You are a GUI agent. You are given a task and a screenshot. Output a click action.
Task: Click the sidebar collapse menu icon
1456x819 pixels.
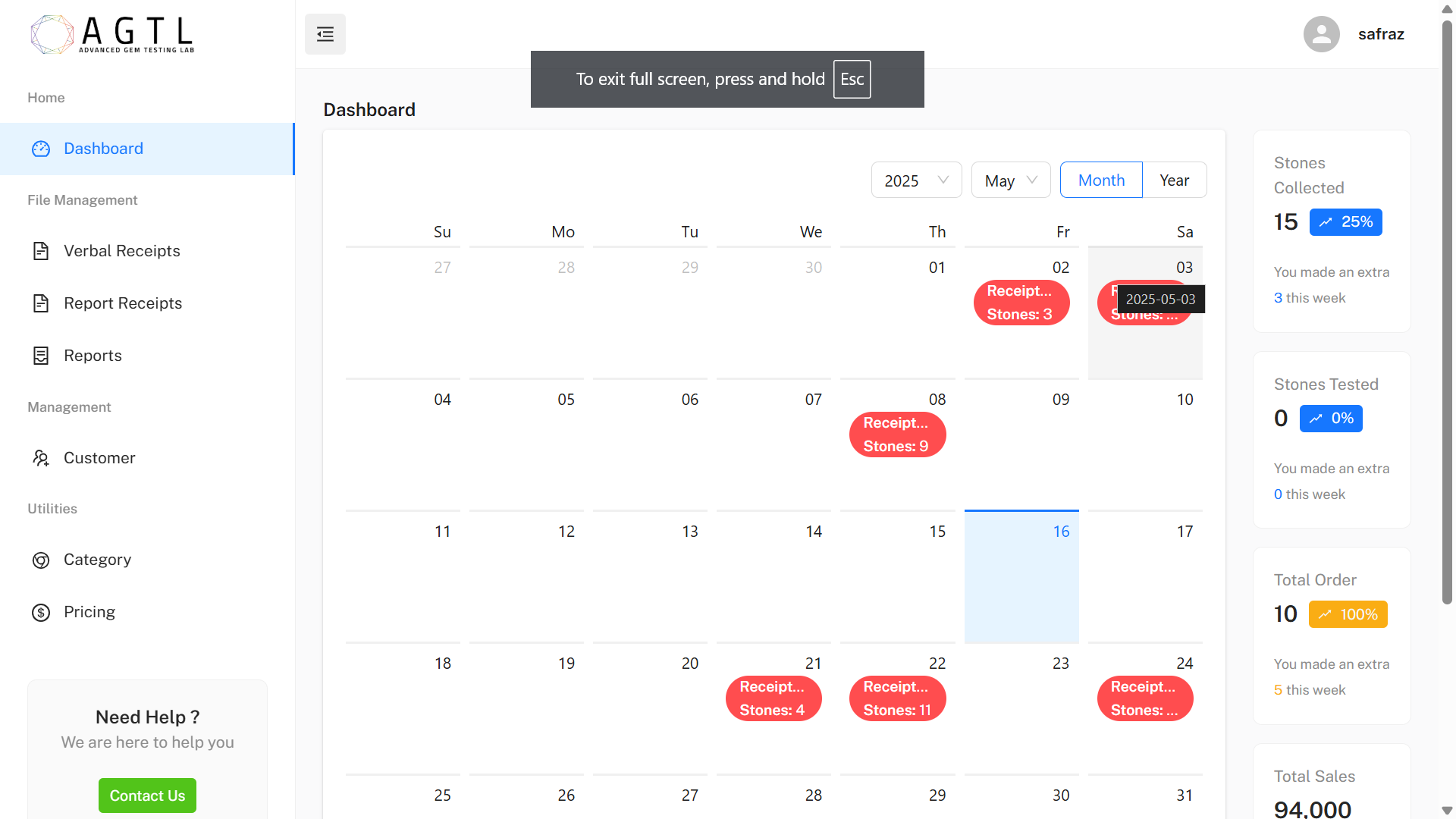[325, 34]
